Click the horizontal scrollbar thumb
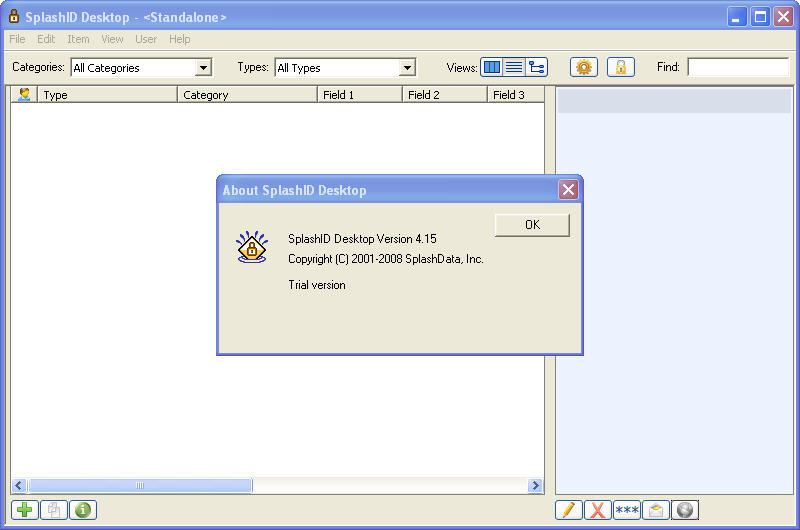Viewport: 800px width, 530px height. point(140,486)
